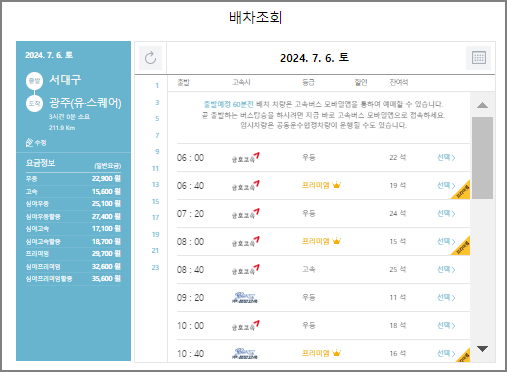
Task: Click scrollbar up arrow
Action: coord(482,105)
